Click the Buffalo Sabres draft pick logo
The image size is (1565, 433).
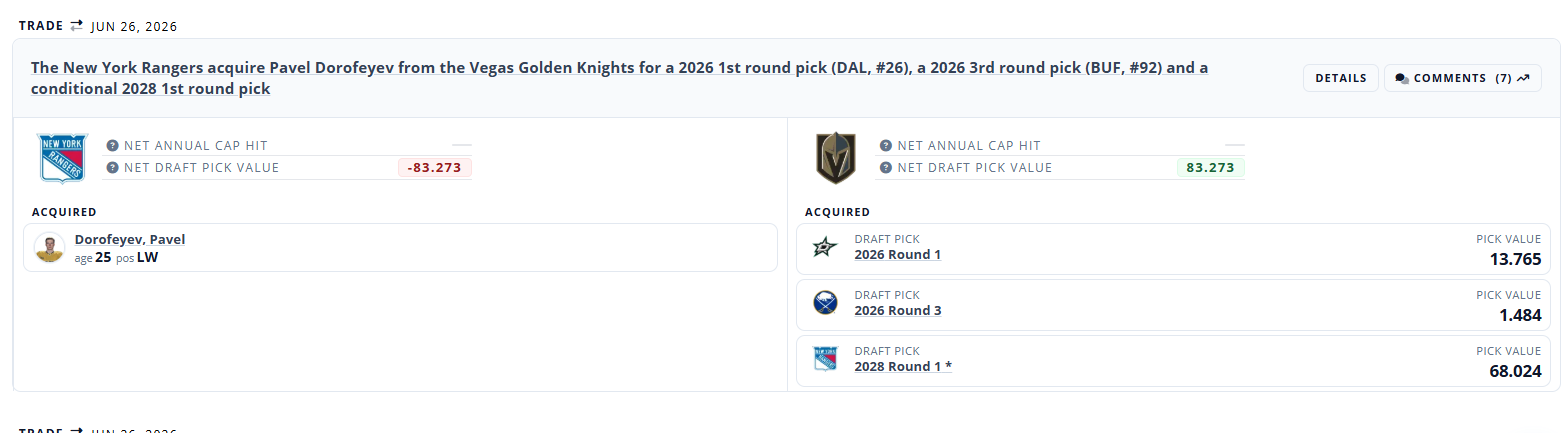click(x=824, y=303)
